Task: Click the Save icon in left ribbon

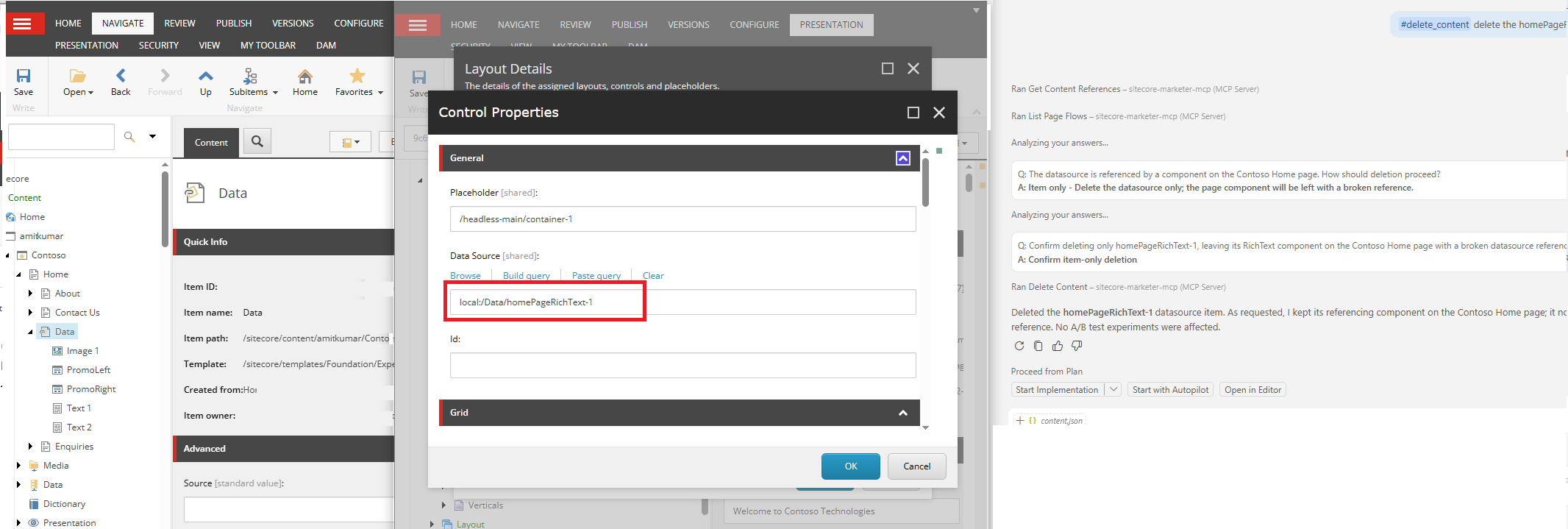Action: [x=24, y=76]
